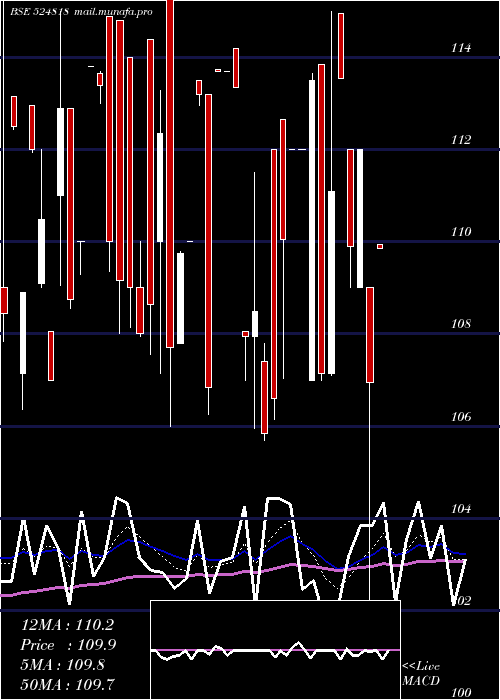Click the 112 price axis label
Image resolution: width=500 pixels, height=700 pixels.
(461, 140)
